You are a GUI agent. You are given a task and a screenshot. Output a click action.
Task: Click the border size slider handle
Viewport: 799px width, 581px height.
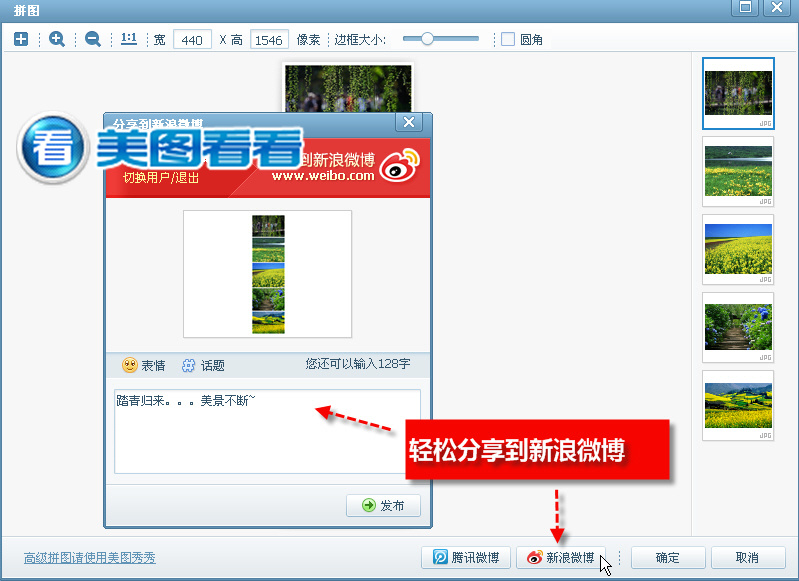point(427,38)
